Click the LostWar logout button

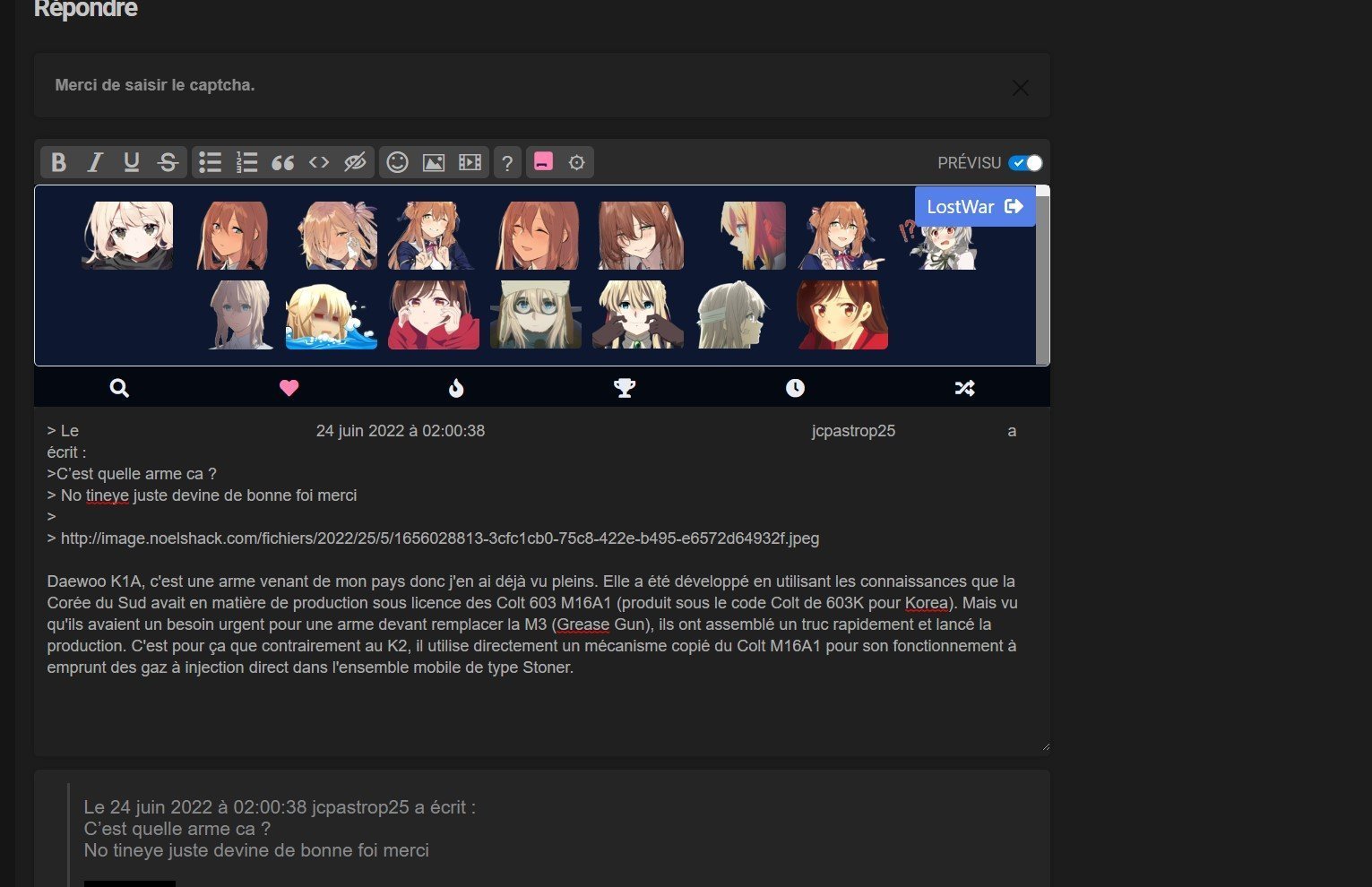[975, 207]
